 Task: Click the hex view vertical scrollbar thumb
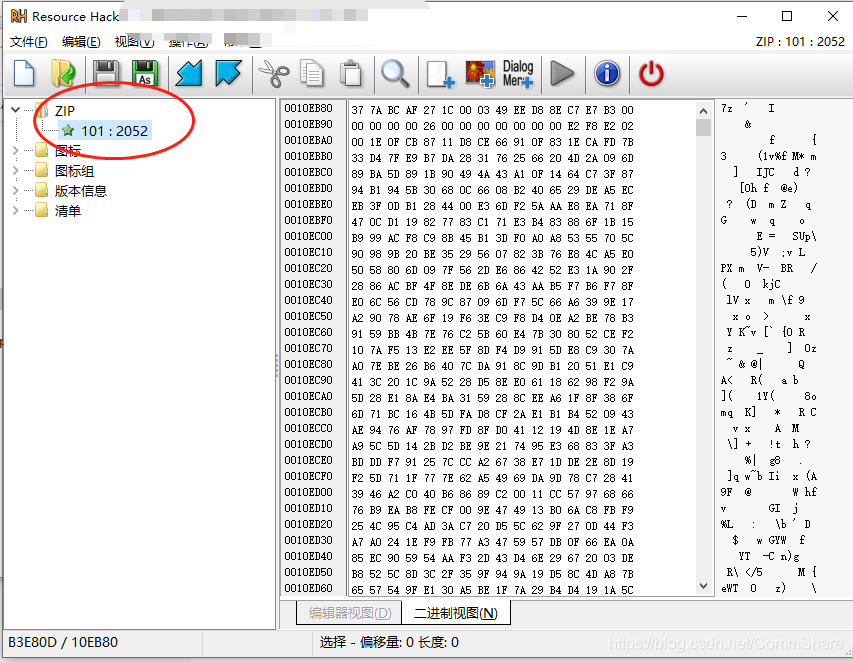[703, 127]
